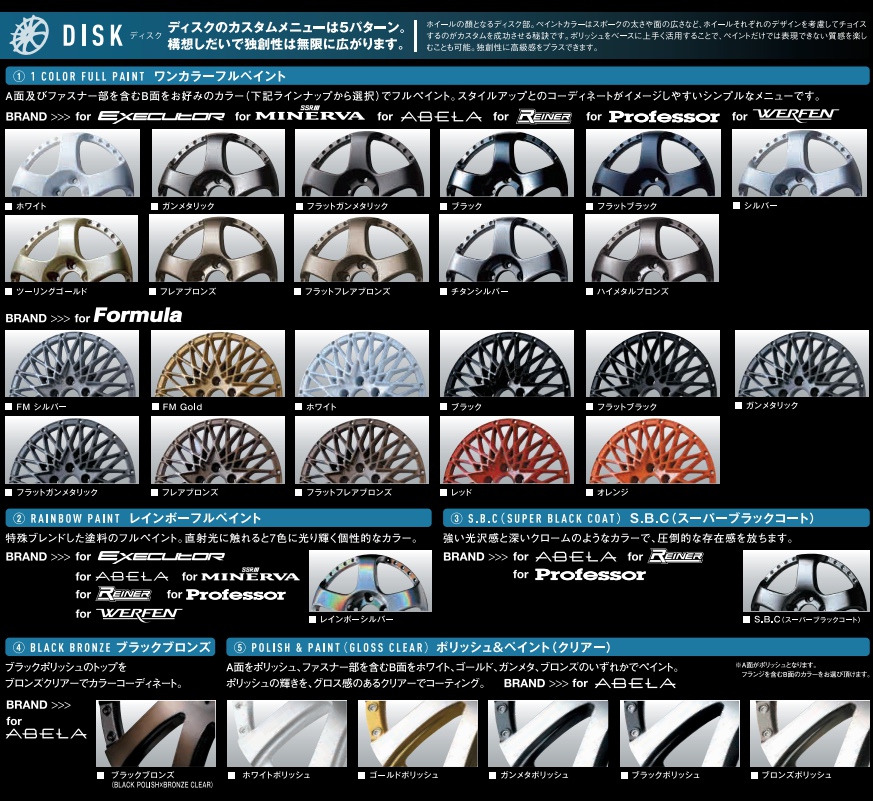The width and height of the screenshot is (873, 801).
Task: Click the '(BLACK POLISH×BRONZE CLEAR)' caption
Action: tap(162, 785)
